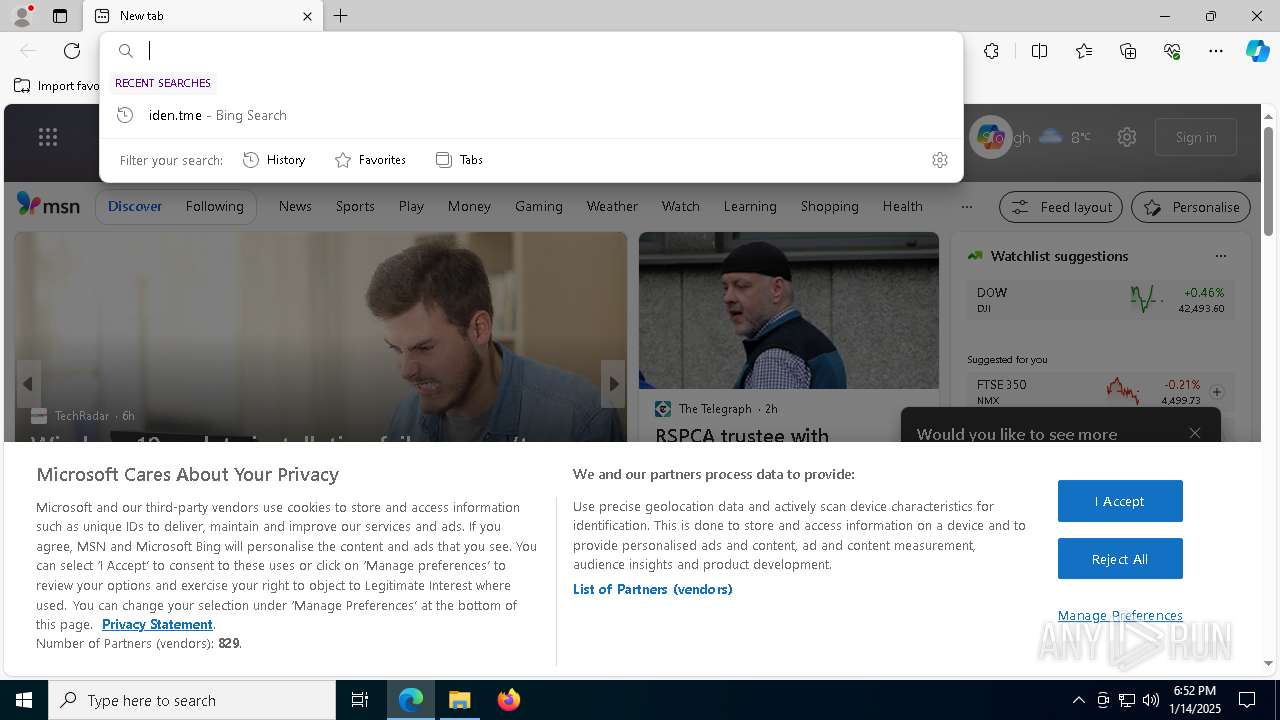The height and width of the screenshot is (720, 1280).
Task: Filter search by Tabs
Action: click(x=460, y=160)
